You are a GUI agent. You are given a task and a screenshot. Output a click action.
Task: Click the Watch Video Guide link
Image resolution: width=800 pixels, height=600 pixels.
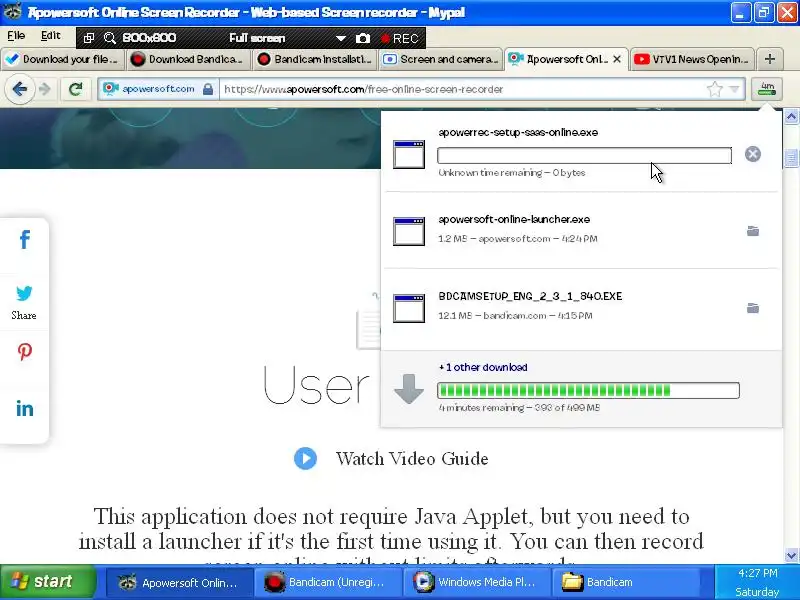412,459
